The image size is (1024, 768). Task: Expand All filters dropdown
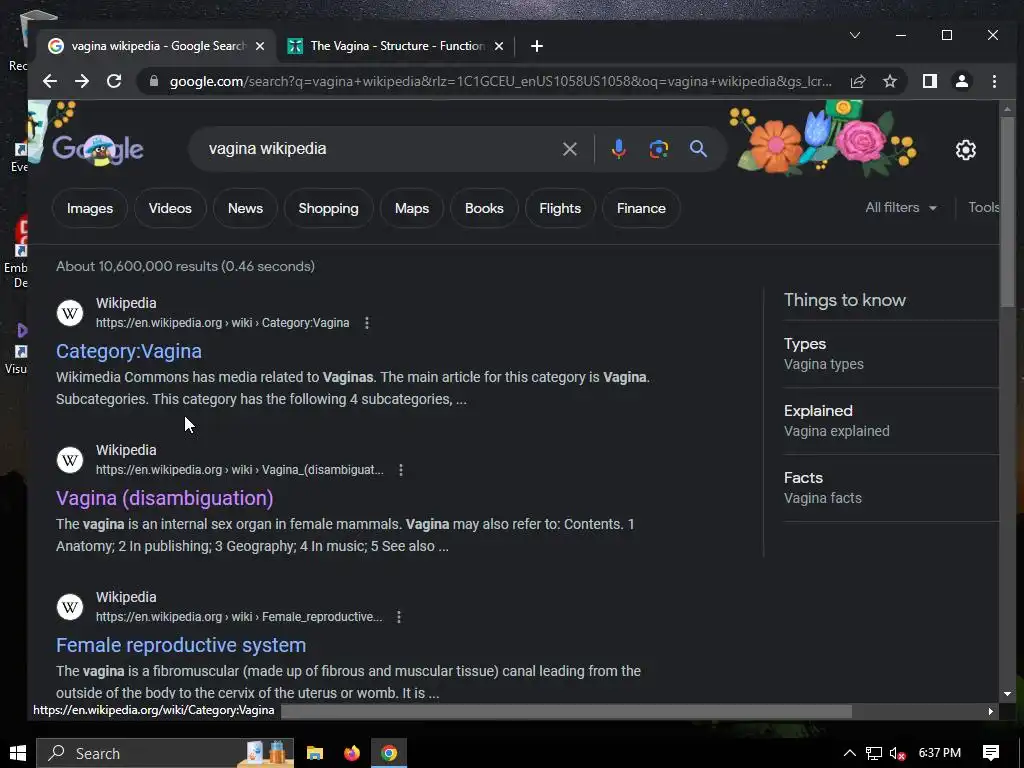tap(901, 208)
